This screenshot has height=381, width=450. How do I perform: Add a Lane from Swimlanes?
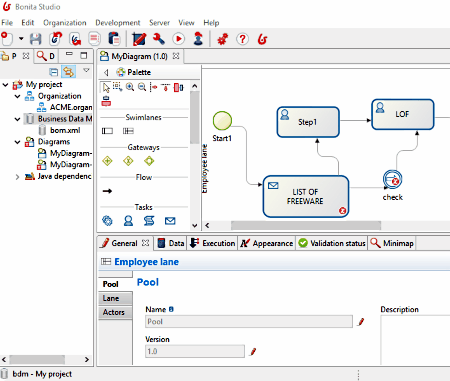point(128,131)
